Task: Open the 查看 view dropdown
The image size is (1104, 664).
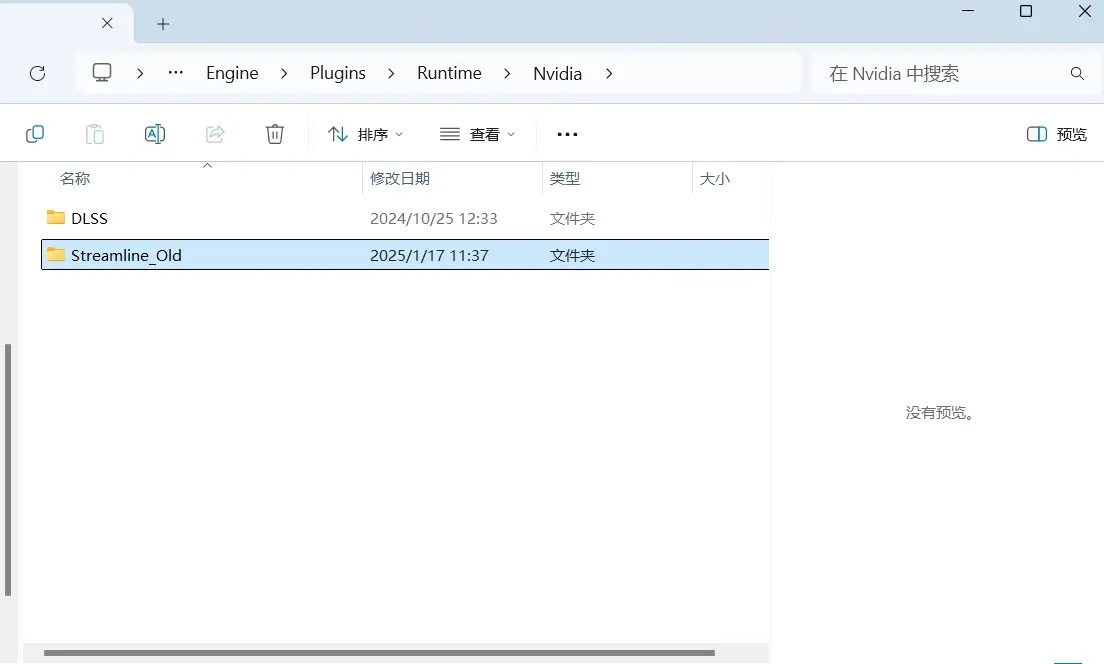Action: [478, 134]
